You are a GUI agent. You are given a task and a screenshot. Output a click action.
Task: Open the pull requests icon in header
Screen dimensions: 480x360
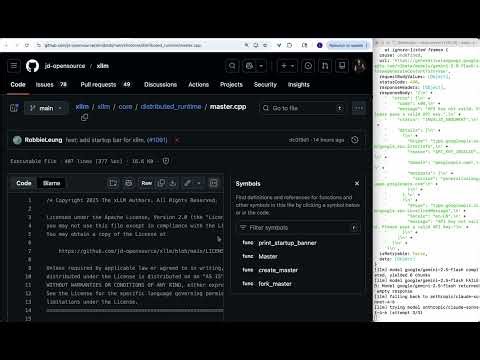point(325,66)
